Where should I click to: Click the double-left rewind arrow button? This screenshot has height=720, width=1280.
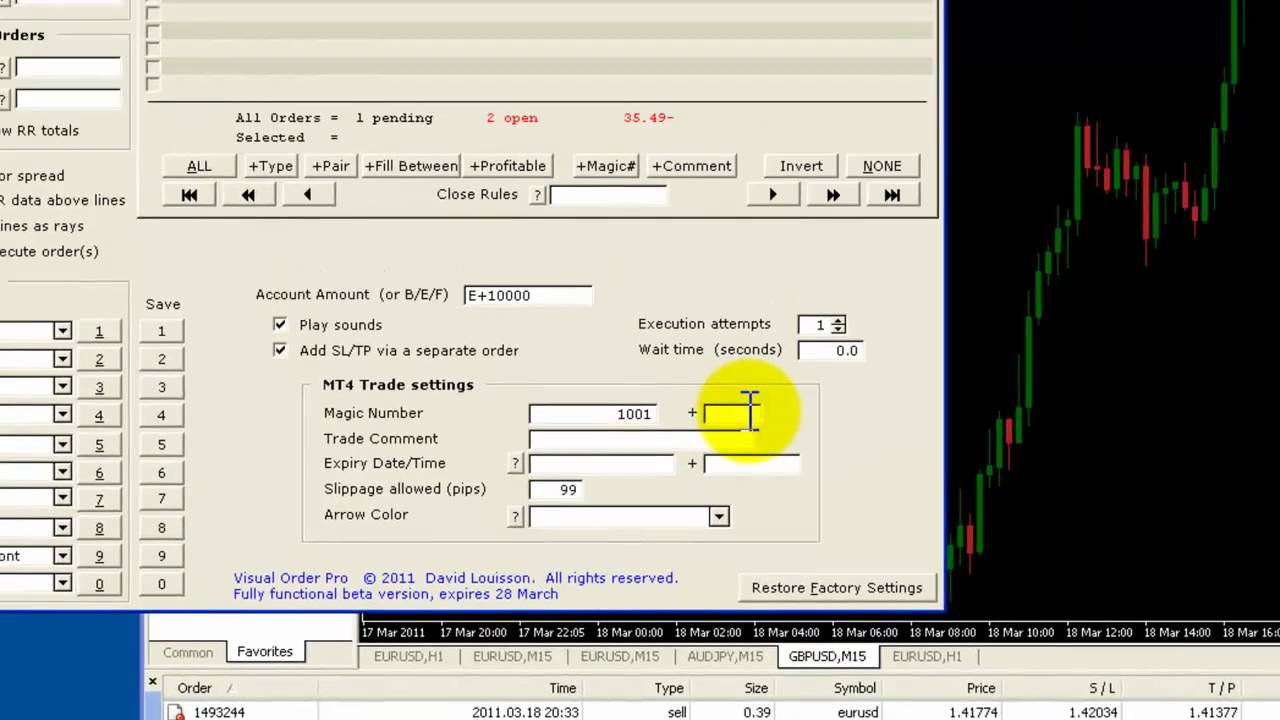coord(248,195)
